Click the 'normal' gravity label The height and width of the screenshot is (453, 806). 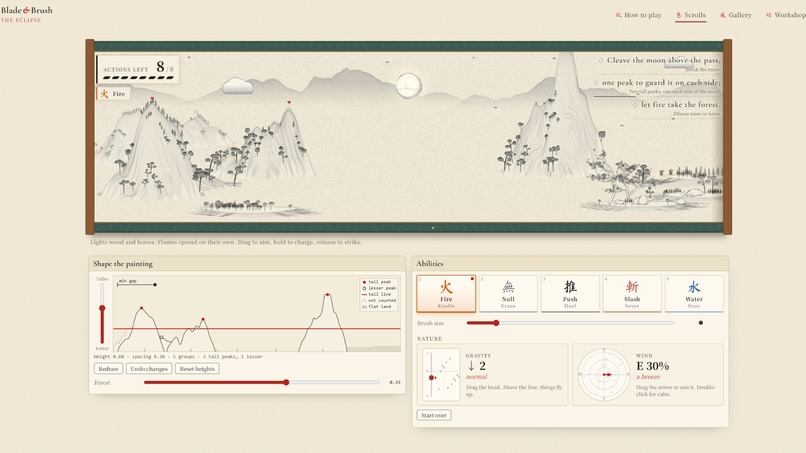(x=477, y=377)
